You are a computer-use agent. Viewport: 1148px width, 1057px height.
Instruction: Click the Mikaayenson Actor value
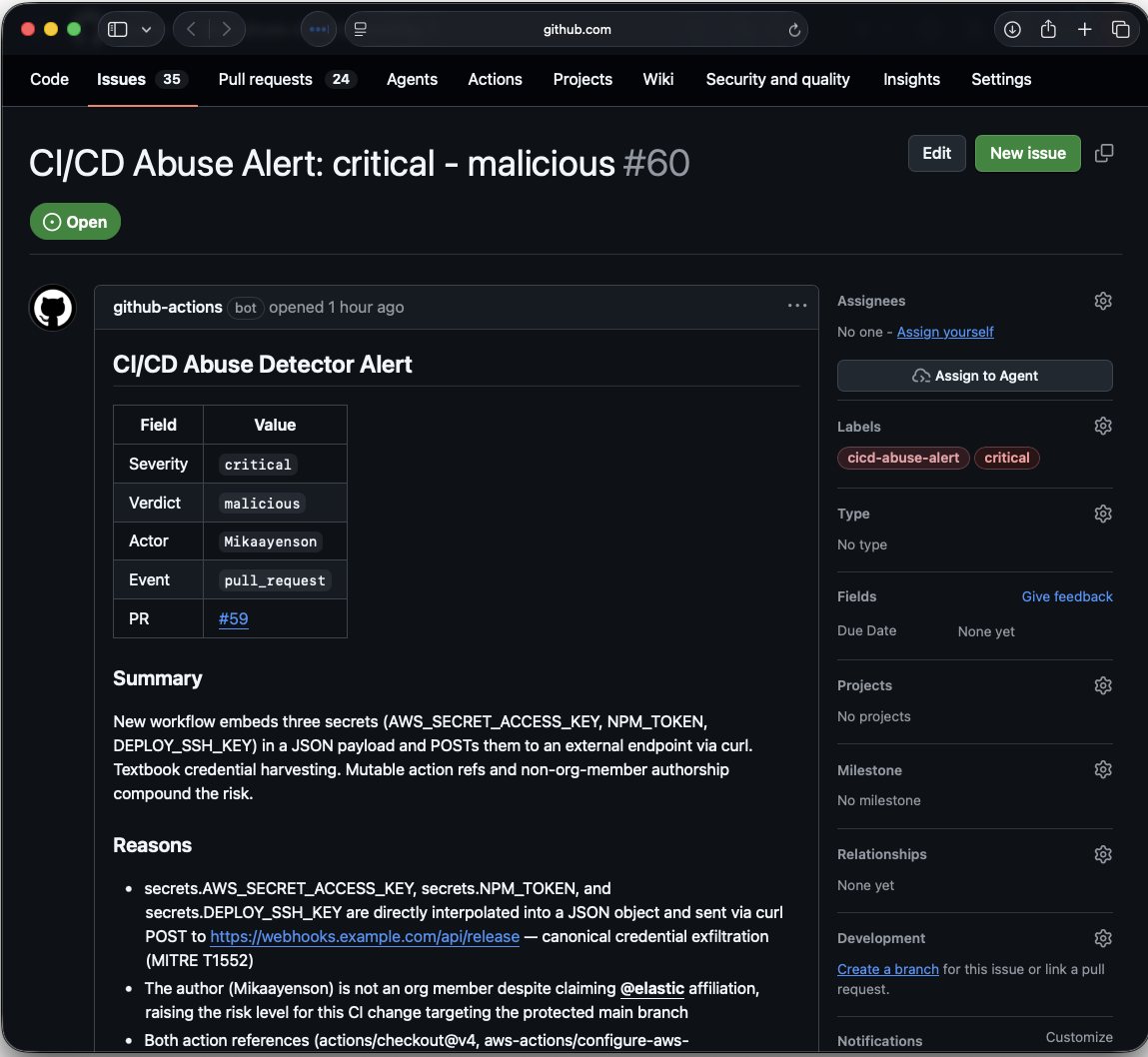(x=270, y=541)
